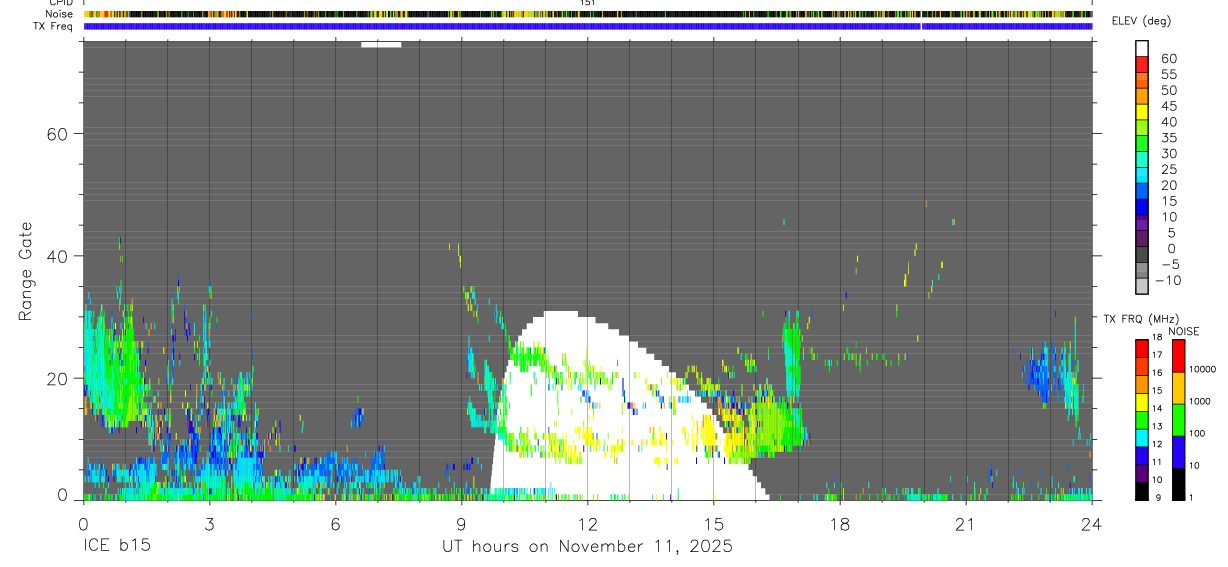Click UT hour axis tick label 24

(1091, 524)
